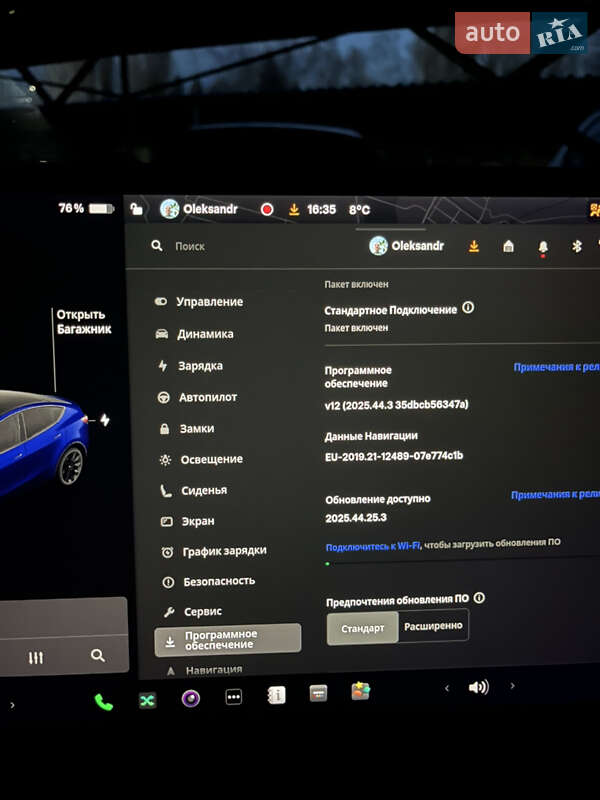Open the Bluetooth settings icon
Screen dimensions: 600x800
tap(577, 246)
